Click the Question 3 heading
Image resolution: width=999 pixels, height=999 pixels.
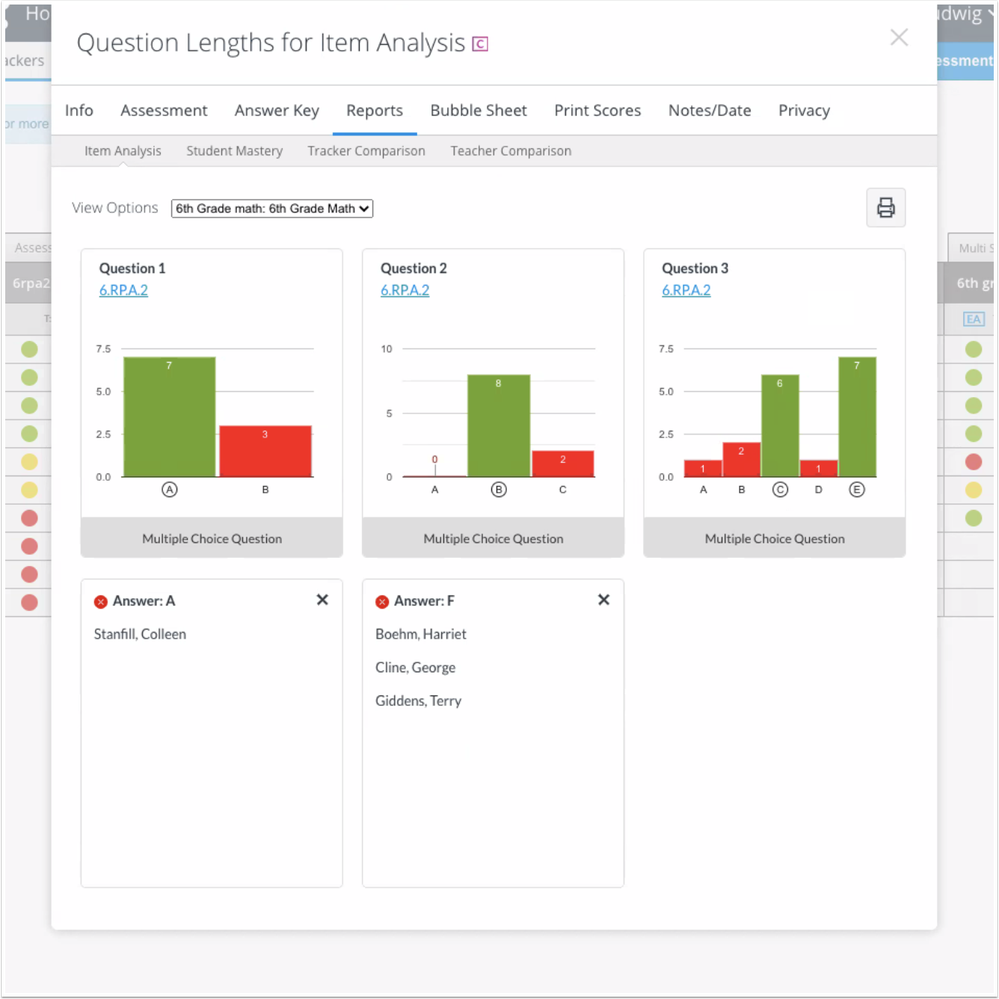pos(695,268)
